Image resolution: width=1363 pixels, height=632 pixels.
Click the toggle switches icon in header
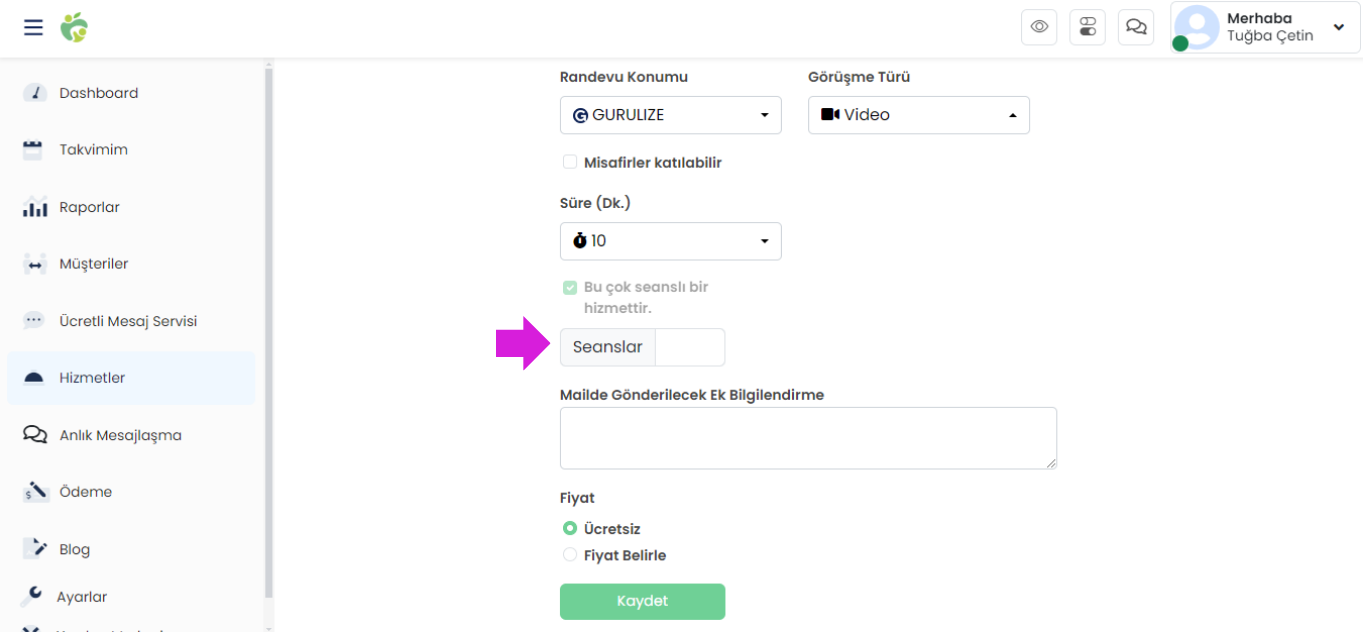(1087, 27)
